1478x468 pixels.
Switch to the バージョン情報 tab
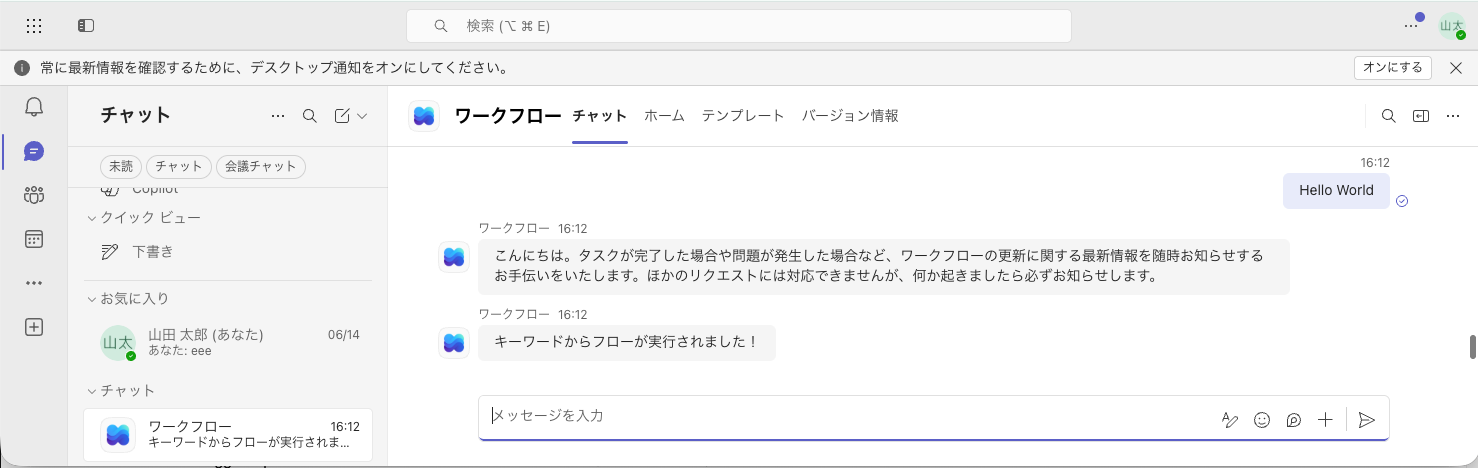coord(850,116)
